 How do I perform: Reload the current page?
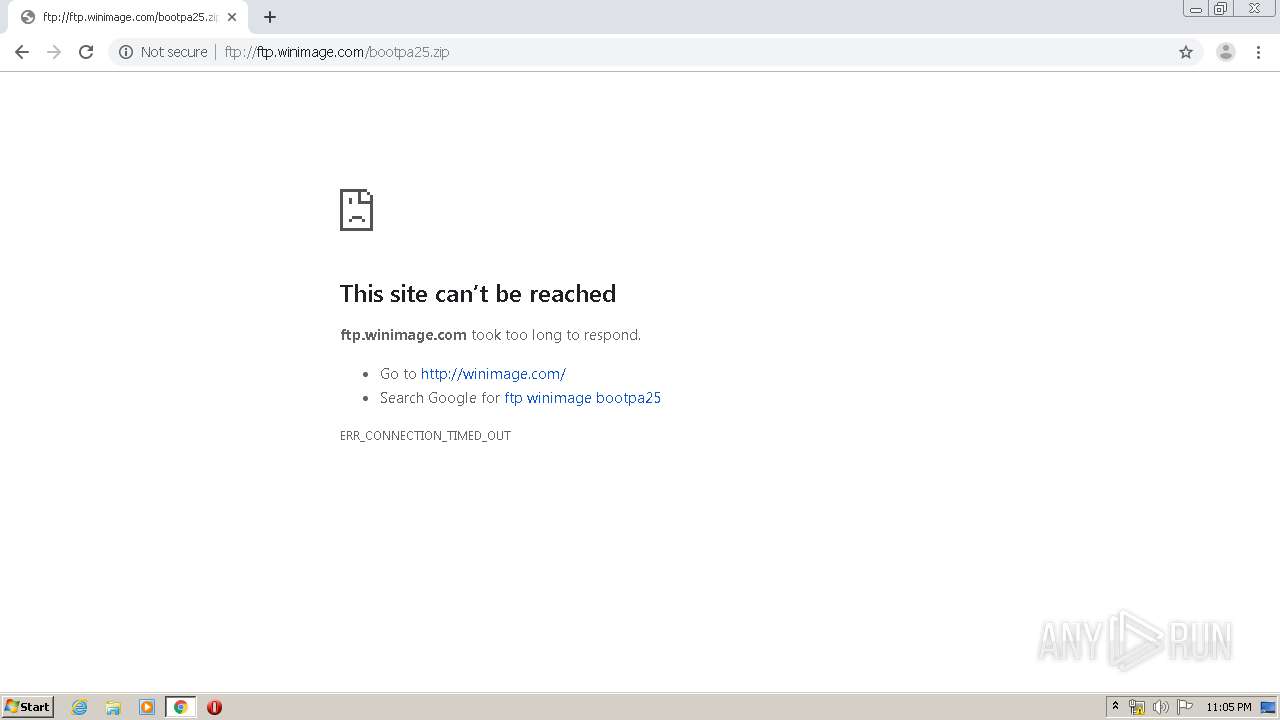point(86,52)
